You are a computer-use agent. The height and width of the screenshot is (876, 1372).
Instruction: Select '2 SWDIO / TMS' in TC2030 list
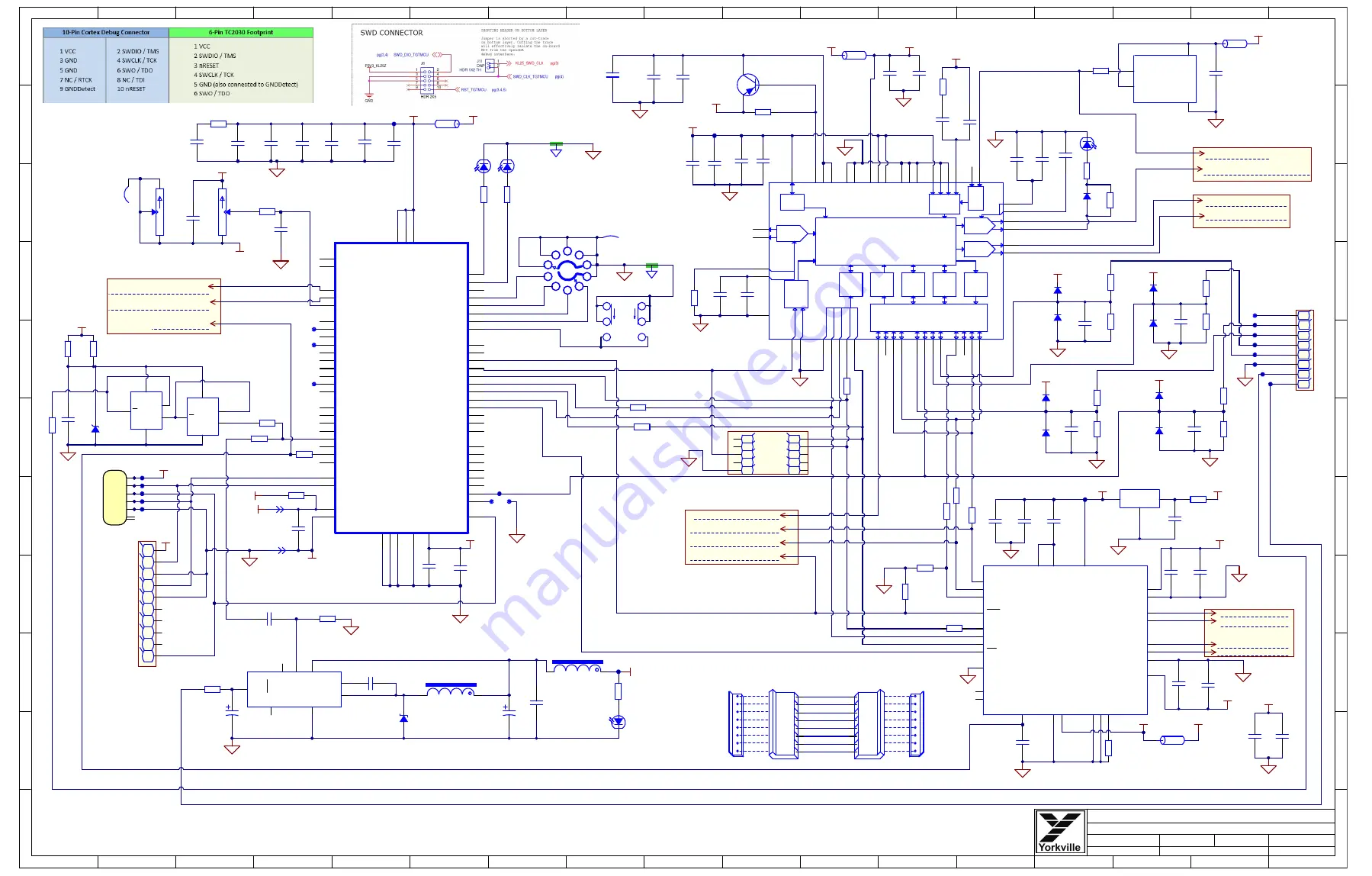pos(215,56)
